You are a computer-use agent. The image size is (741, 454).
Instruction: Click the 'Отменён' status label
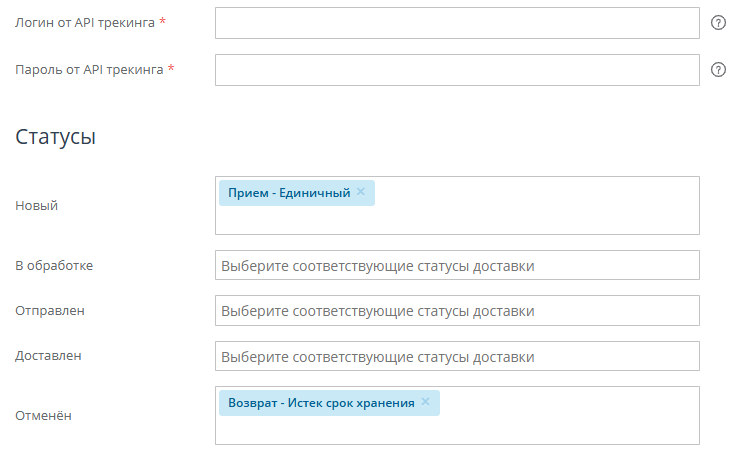tap(44, 416)
